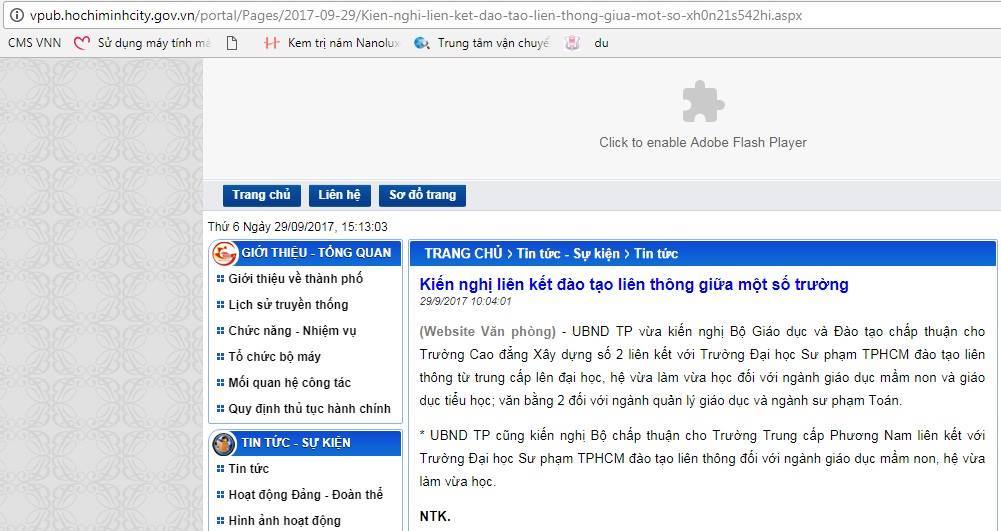Select 'Quy định thủ tục hành chính' link
Screen dimensions: 1001x531
[309, 409]
